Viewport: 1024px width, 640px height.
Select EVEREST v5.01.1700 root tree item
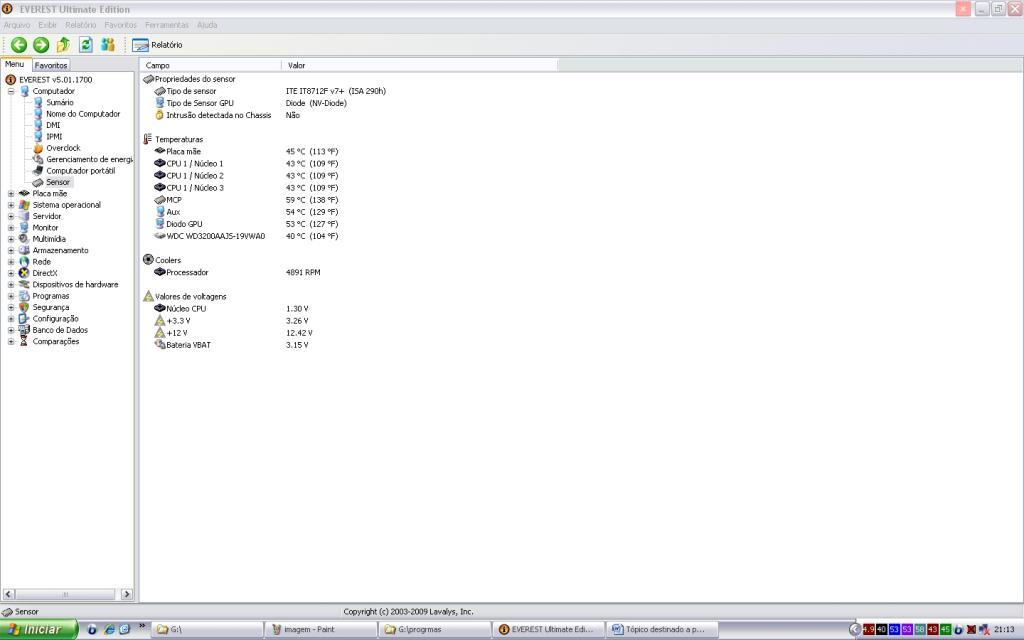click(56, 80)
